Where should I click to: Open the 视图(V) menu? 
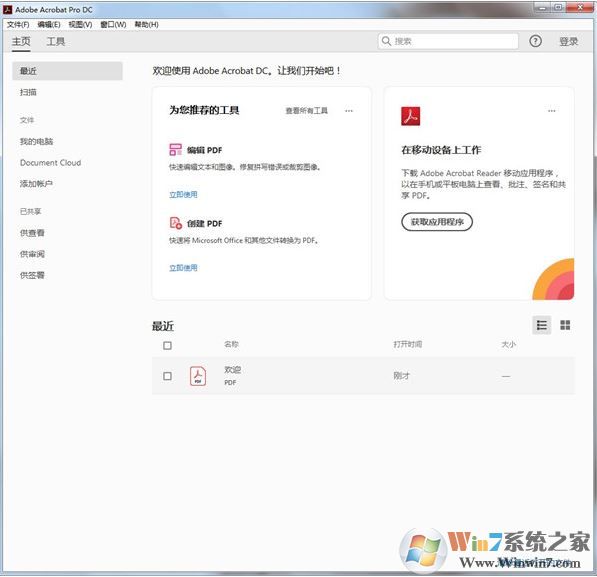80,24
